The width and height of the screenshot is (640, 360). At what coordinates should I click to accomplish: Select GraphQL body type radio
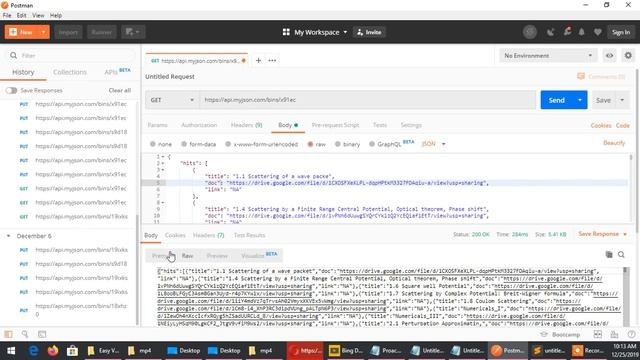click(x=372, y=144)
